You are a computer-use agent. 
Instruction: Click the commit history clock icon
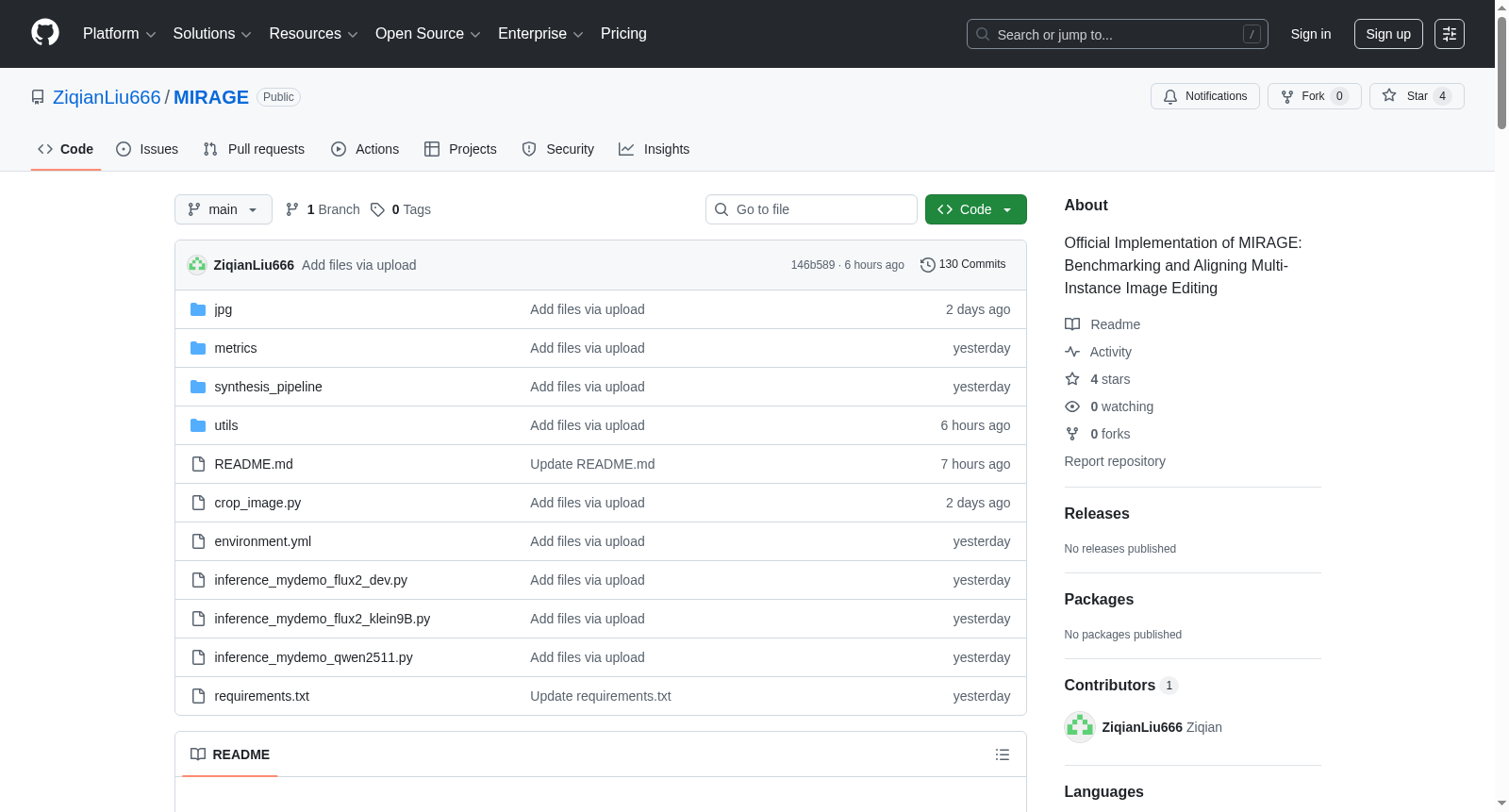928,265
